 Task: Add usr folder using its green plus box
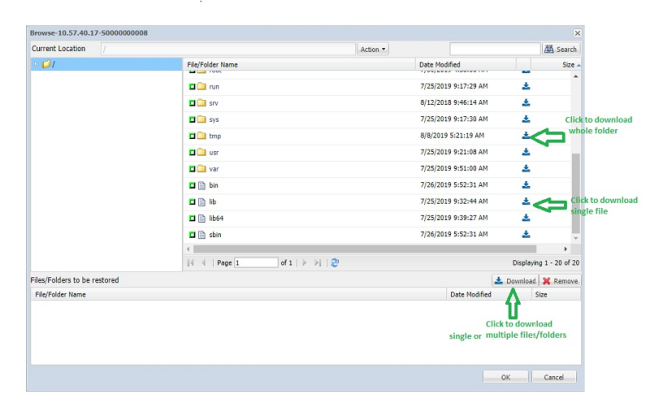click(192, 152)
